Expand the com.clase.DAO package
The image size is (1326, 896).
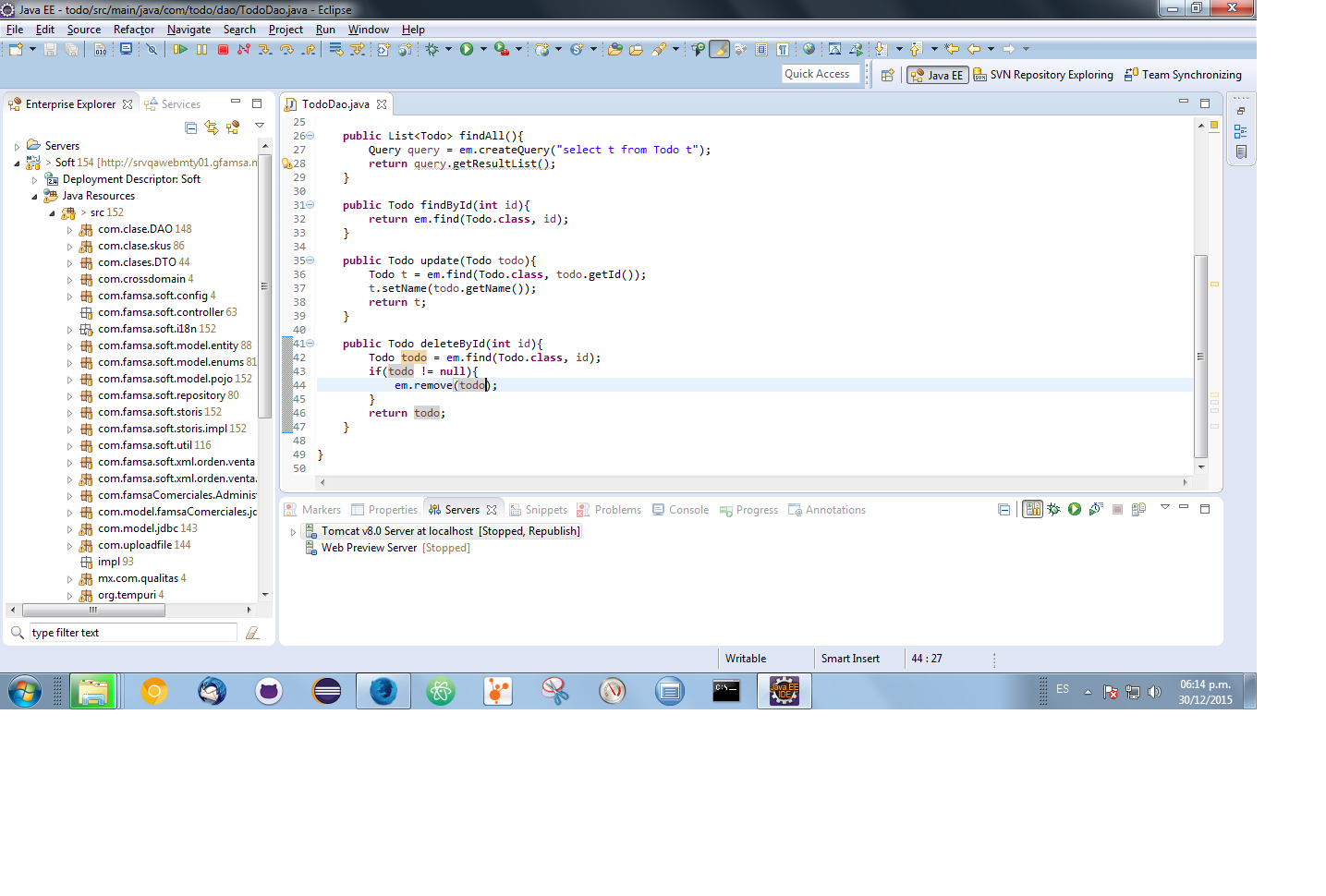pos(69,229)
